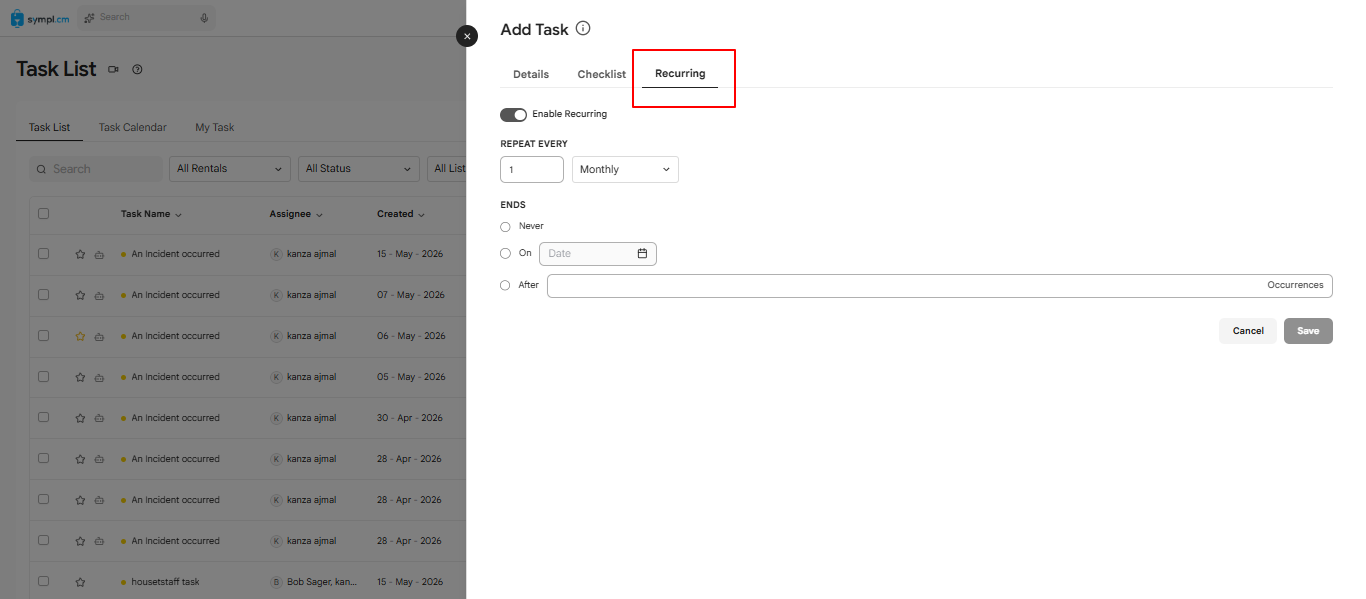Image resolution: width=1366 pixels, height=599 pixels.
Task: Unstar the task created 06 - May - 2026
Action: (80, 336)
